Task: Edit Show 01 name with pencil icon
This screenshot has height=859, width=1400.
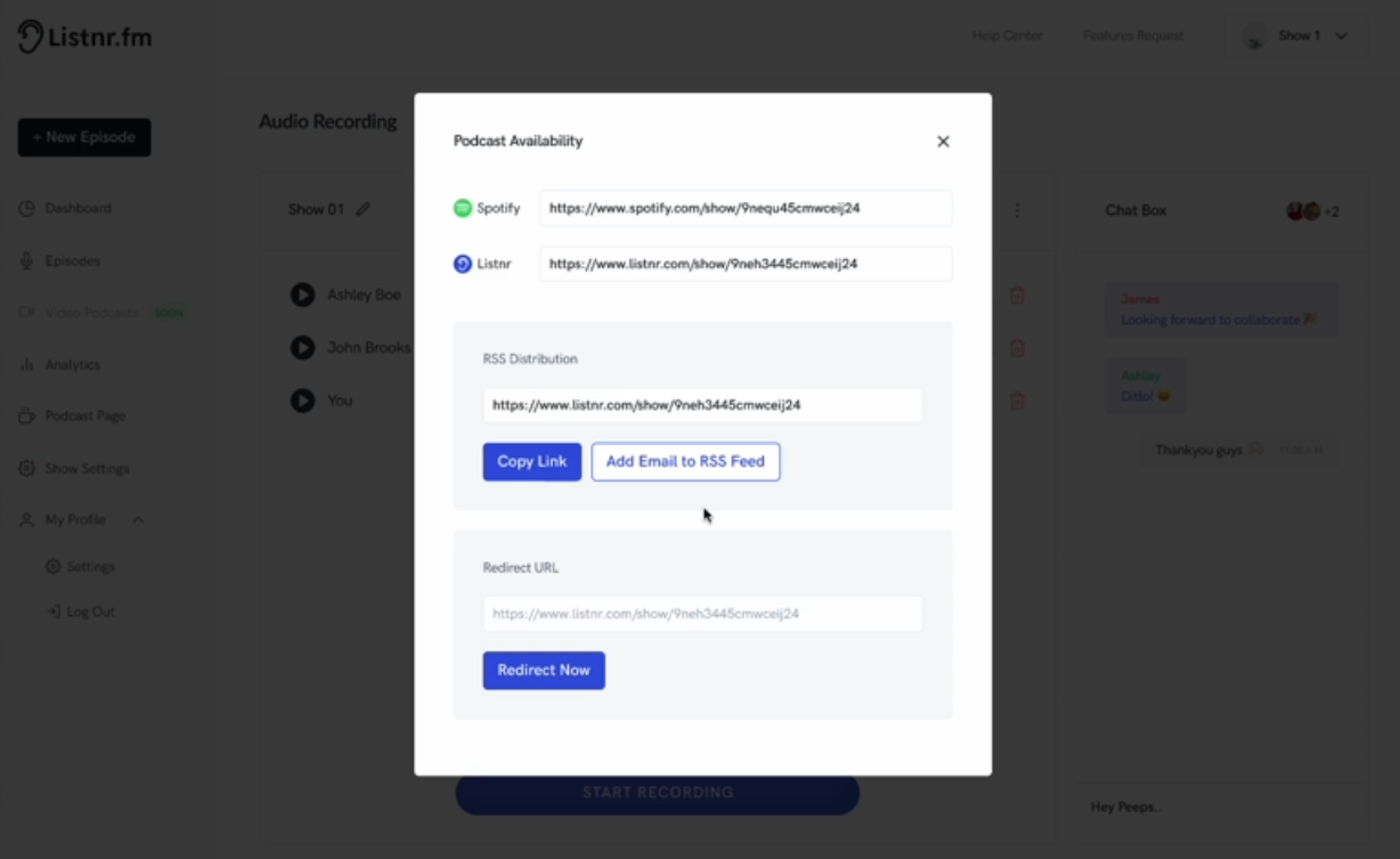Action: (362, 209)
